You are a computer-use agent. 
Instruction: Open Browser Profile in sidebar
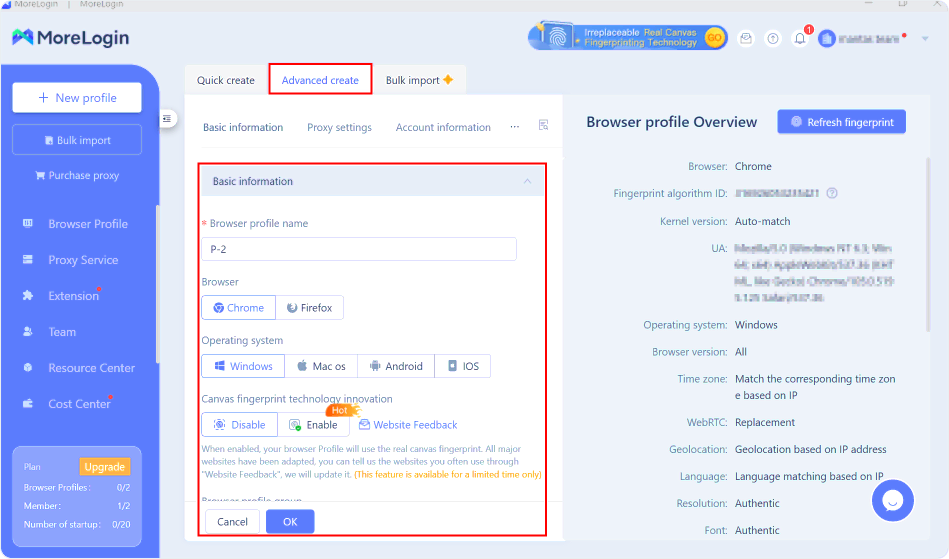coord(88,224)
